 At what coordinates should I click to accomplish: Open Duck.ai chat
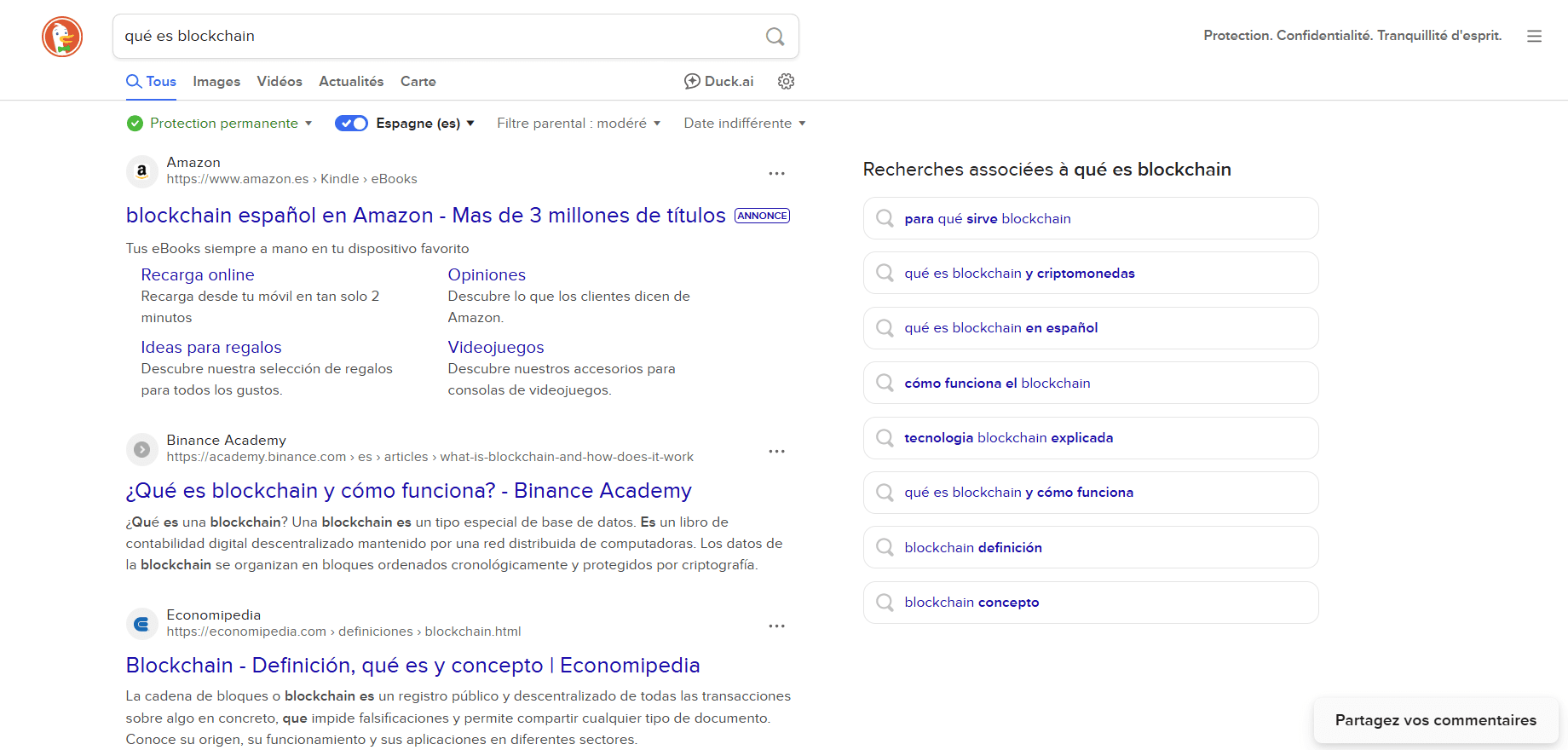point(718,81)
